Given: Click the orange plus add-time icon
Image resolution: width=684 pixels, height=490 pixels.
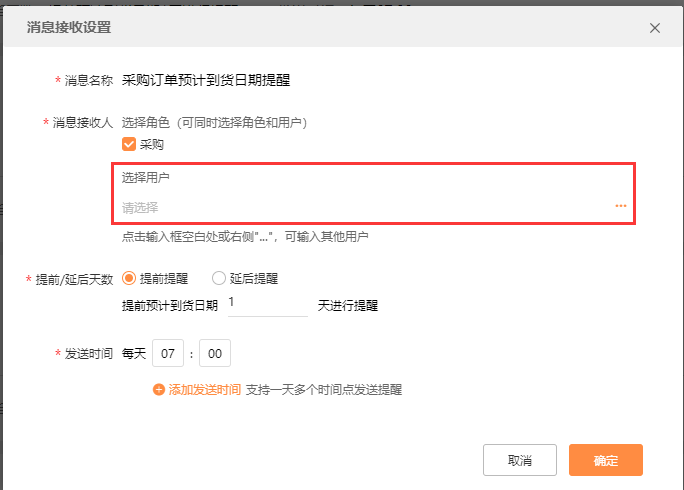Looking at the screenshot, I should pyautogui.click(x=159, y=389).
